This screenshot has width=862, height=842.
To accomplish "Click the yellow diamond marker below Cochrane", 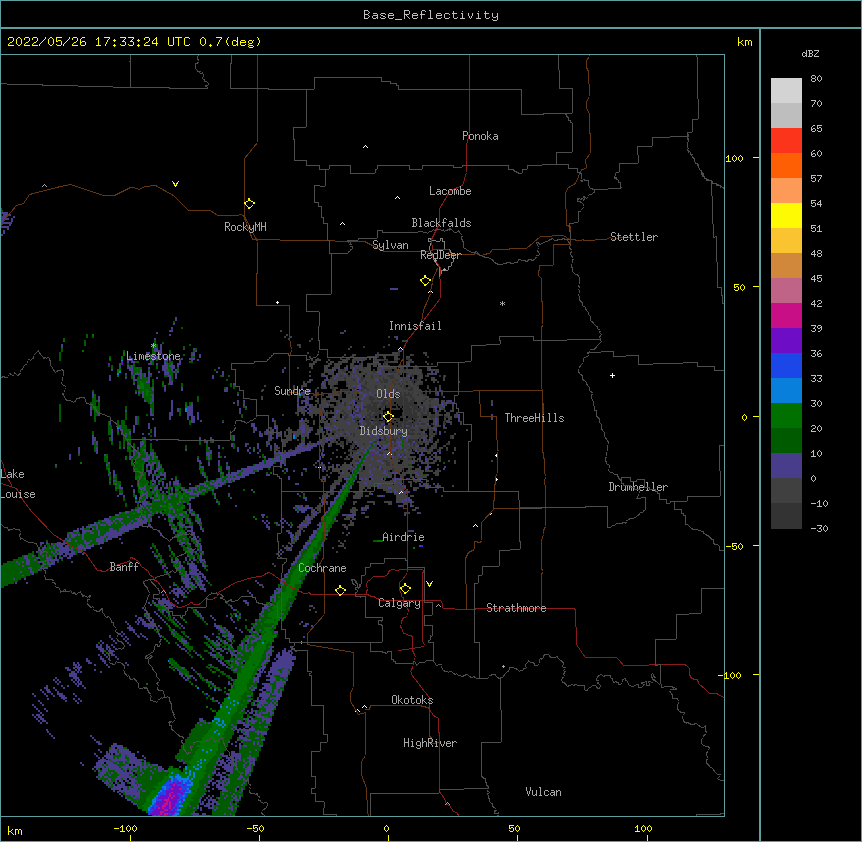I will point(340,590).
